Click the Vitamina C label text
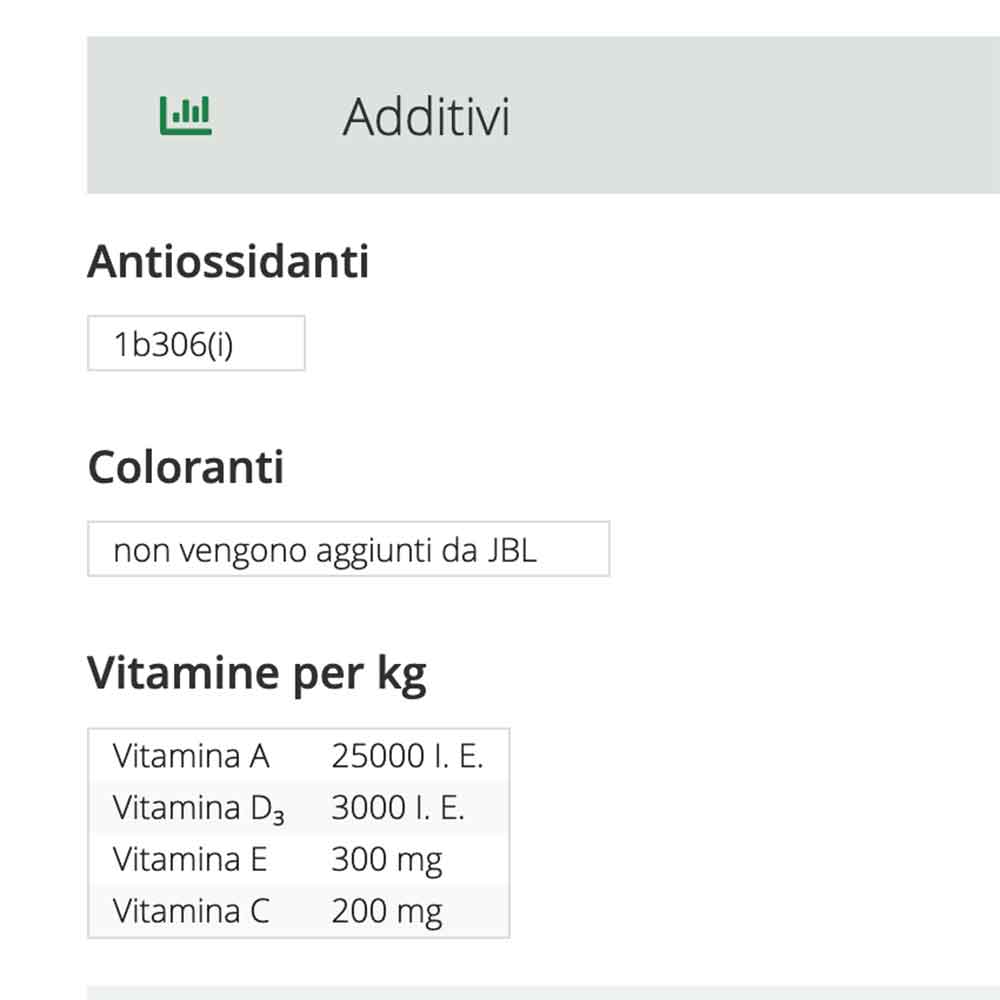The height and width of the screenshot is (1000, 1000). [192, 911]
